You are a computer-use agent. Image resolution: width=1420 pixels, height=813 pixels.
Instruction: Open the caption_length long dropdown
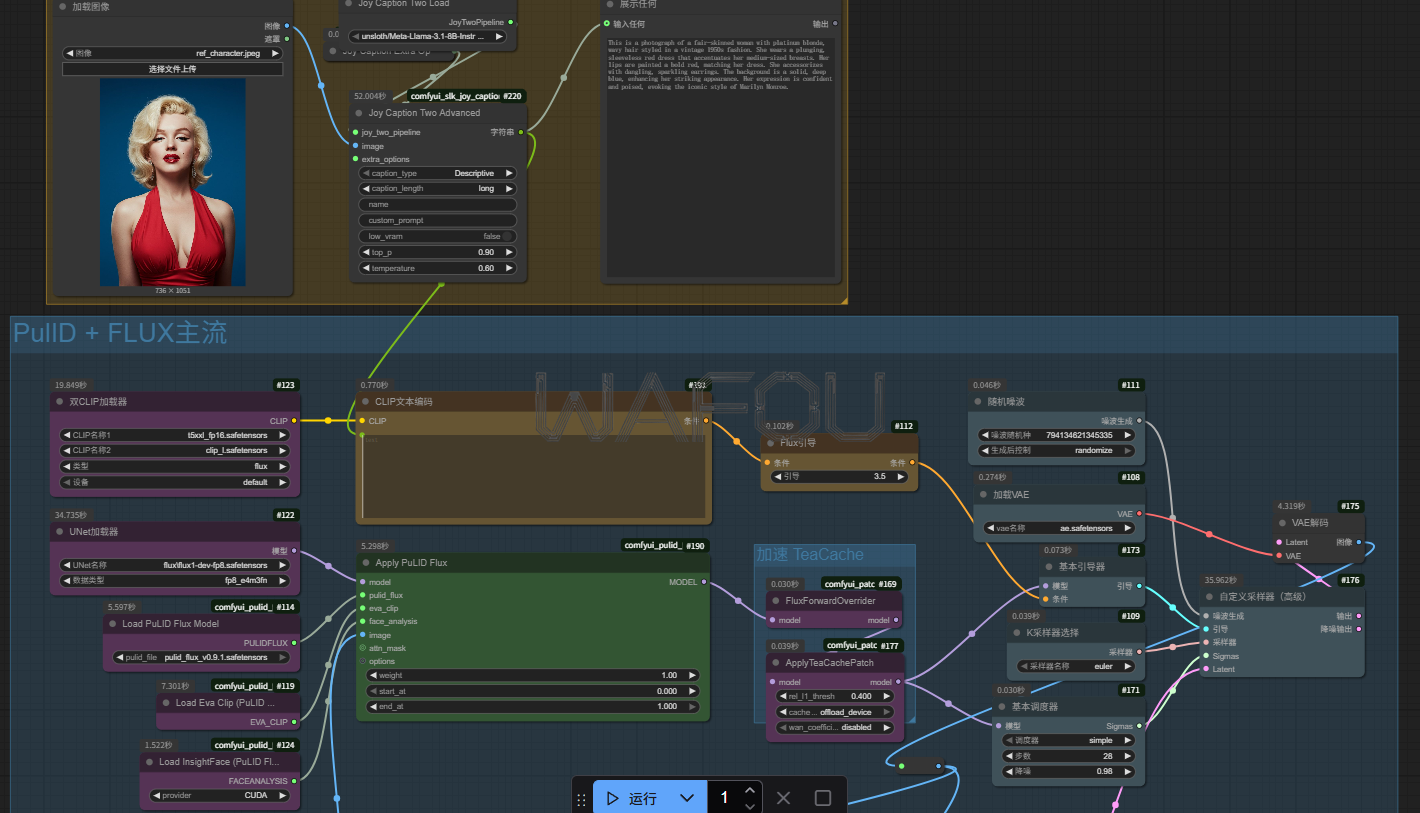pyautogui.click(x=438, y=188)
